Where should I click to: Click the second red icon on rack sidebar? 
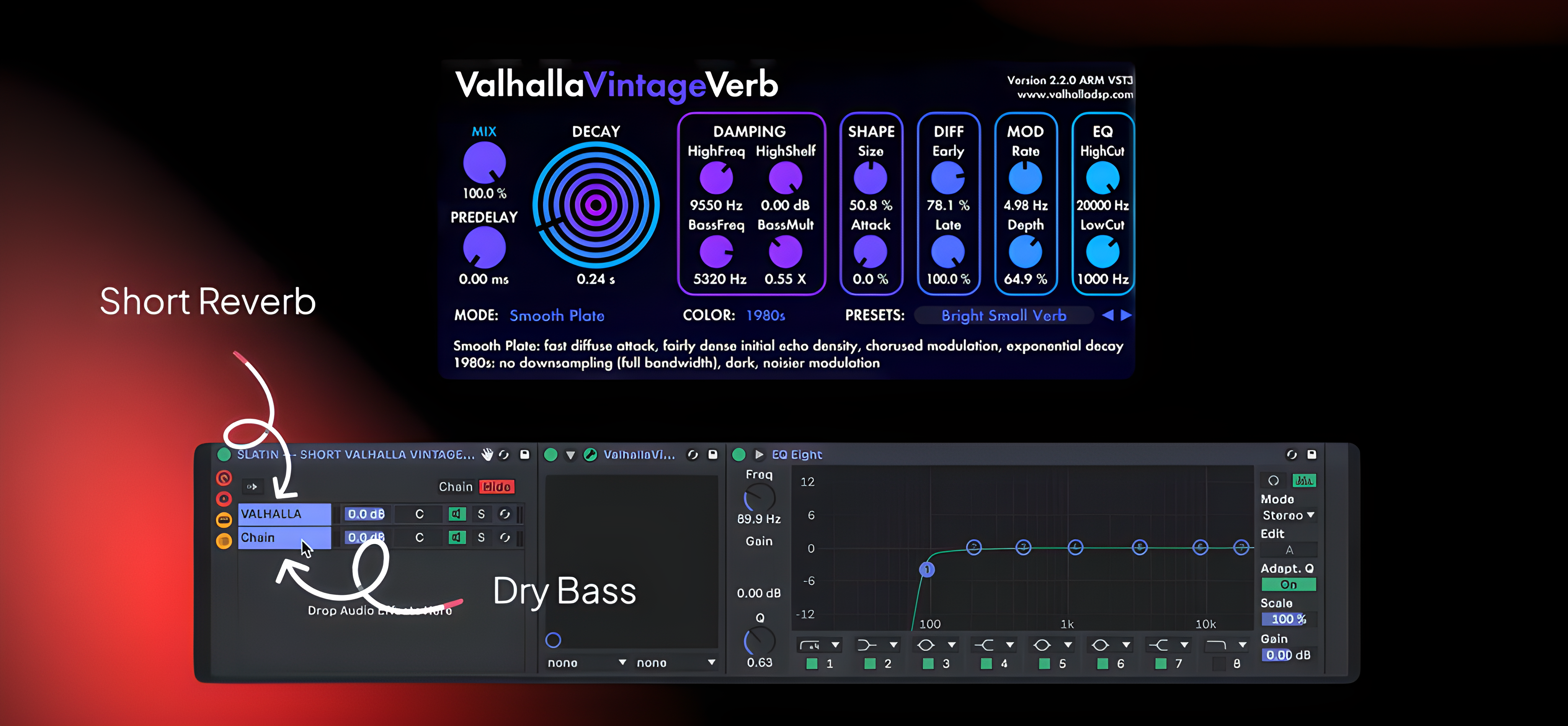coord(224,499)
